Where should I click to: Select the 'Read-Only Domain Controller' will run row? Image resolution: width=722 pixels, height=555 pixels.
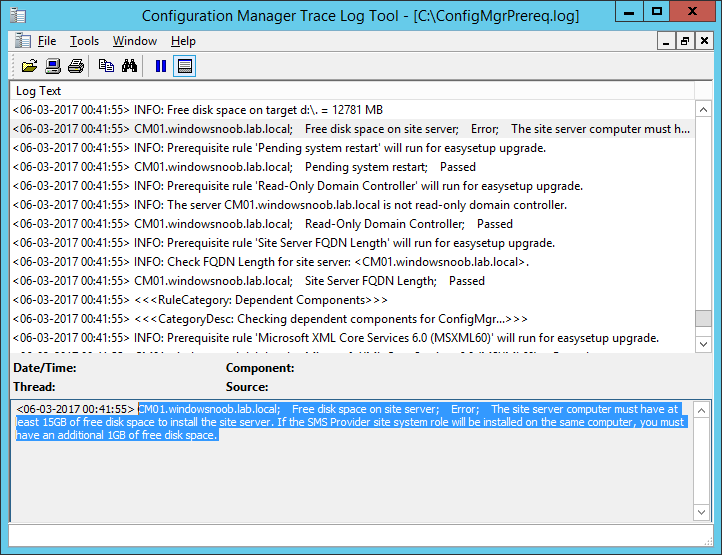point(352,186)
